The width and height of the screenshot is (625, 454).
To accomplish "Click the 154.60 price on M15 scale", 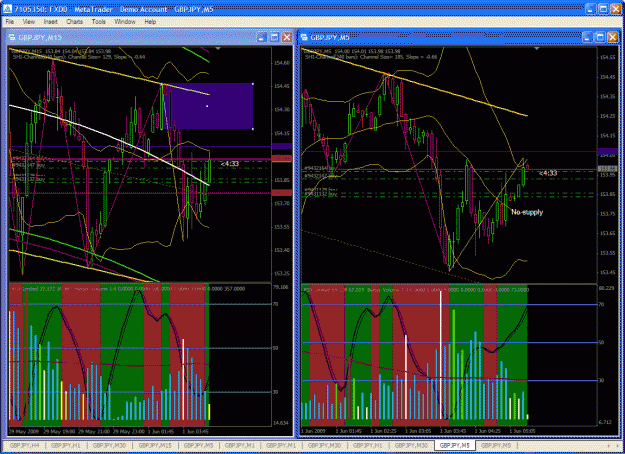I will tap(282, 63).
